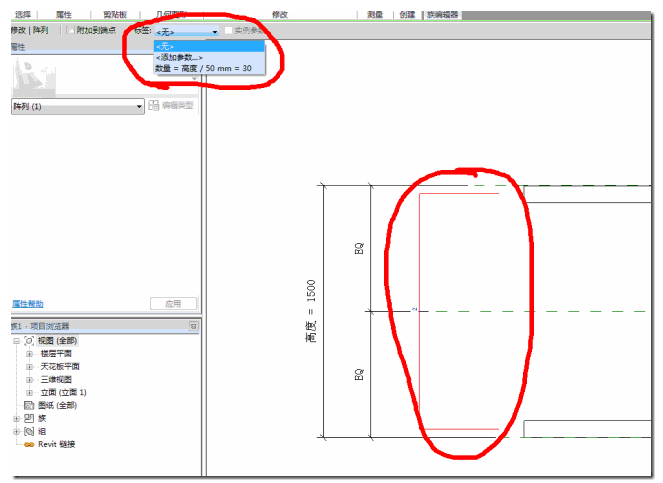Close the 项目浏览器 project browser panel
The height and width of the screenshot is (483, 663).
coord(194,326)
